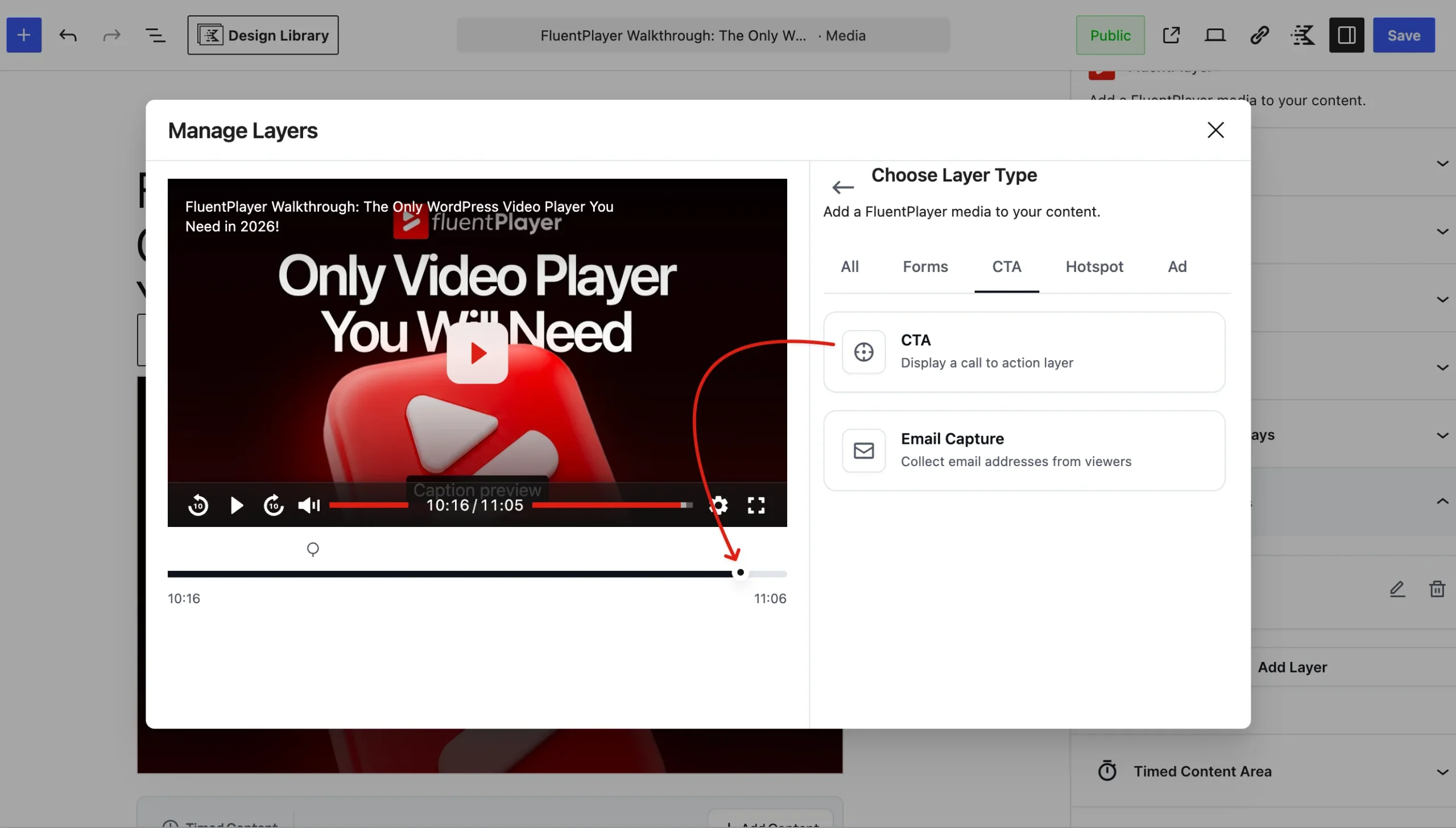
Task: Open the device preview icon
Action: [1215, 35]
